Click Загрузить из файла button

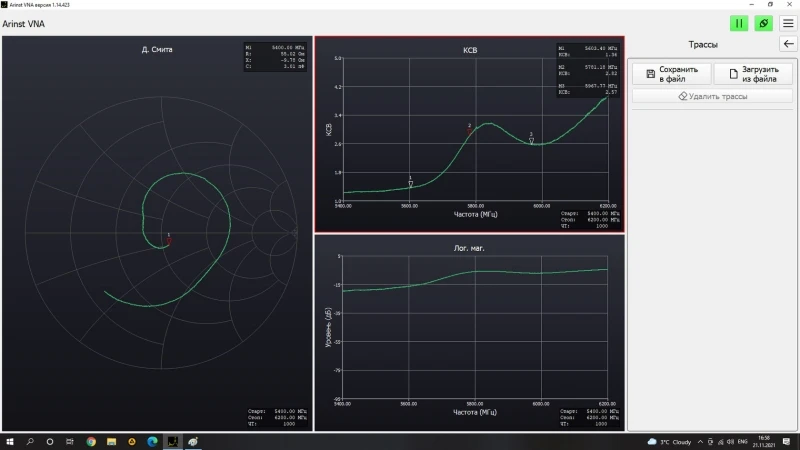(x=753, y=74)
